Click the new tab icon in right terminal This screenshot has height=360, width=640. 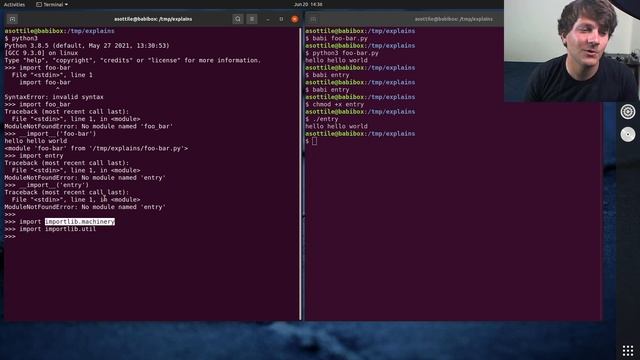313,19
